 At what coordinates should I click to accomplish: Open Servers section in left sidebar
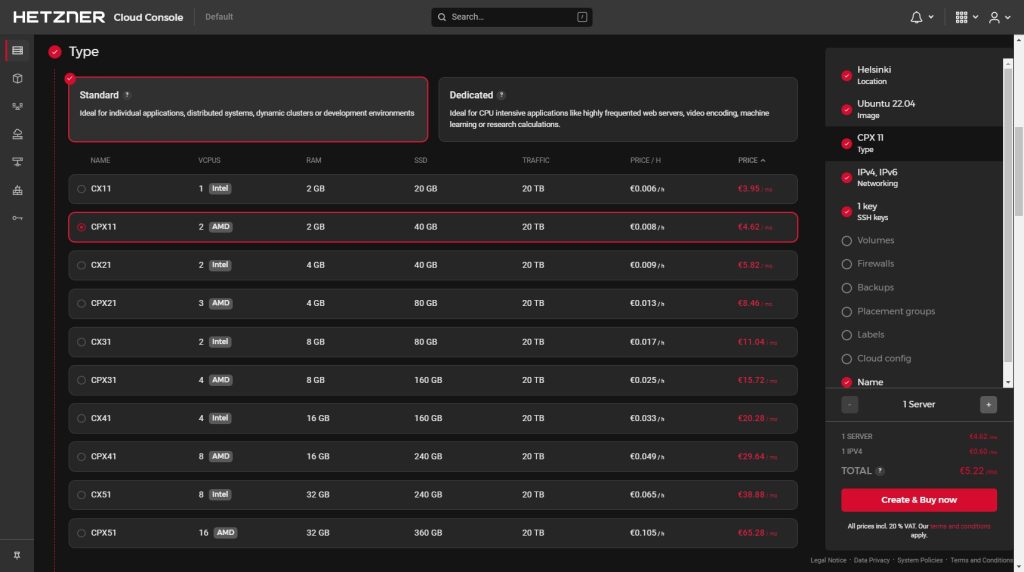(17, 50)
